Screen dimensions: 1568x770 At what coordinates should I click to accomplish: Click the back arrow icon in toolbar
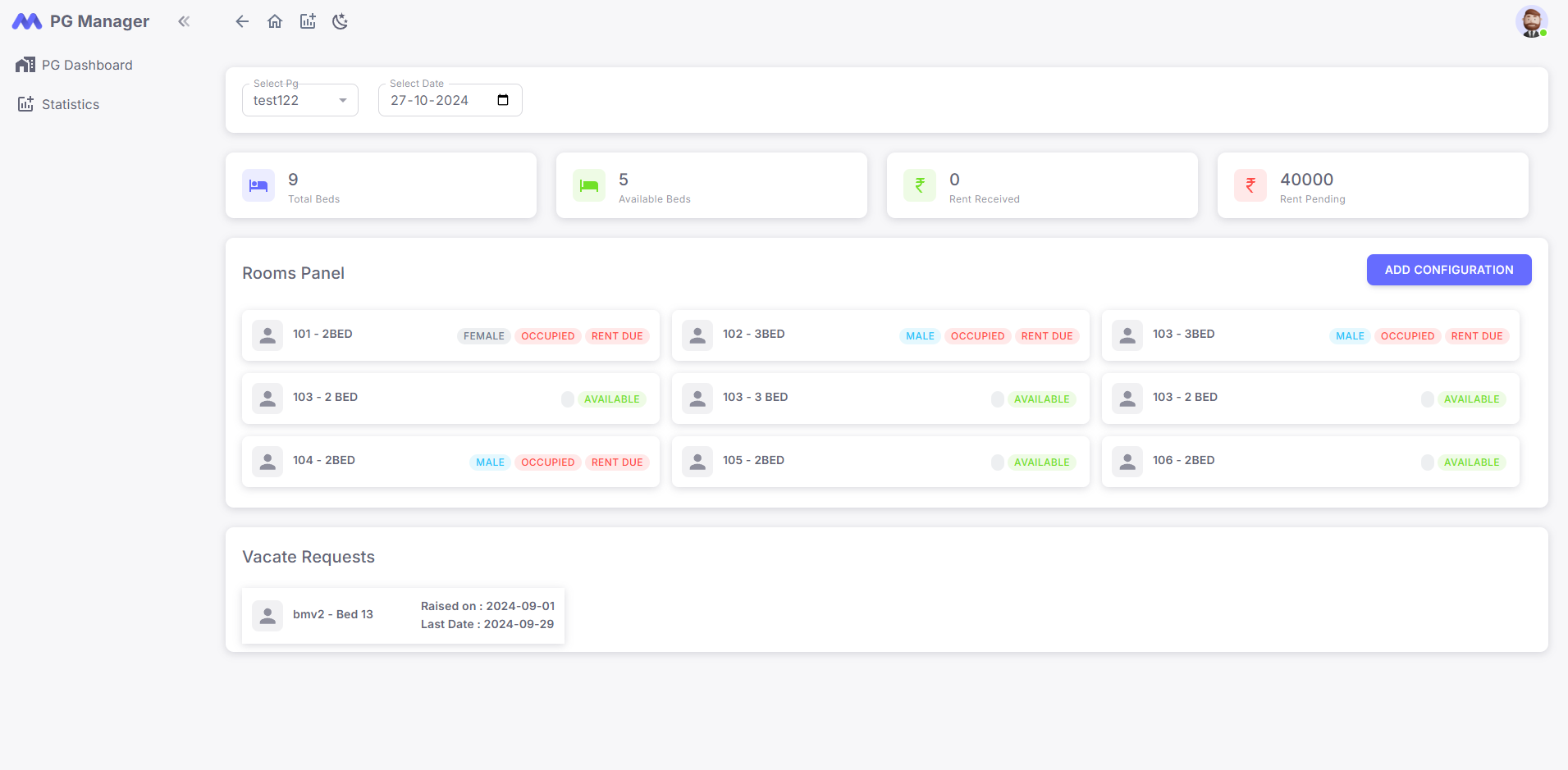pos(242,21)
